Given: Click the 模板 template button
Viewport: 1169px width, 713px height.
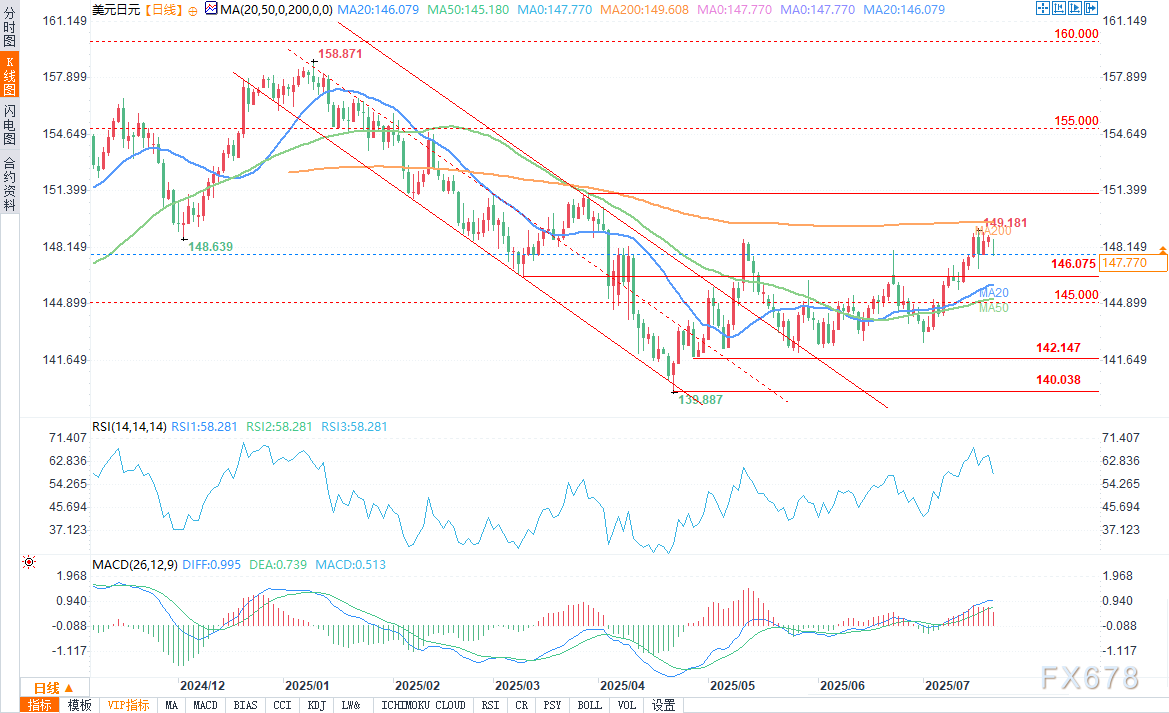Looking at the screenshot, I should click(x=79, y=705).
